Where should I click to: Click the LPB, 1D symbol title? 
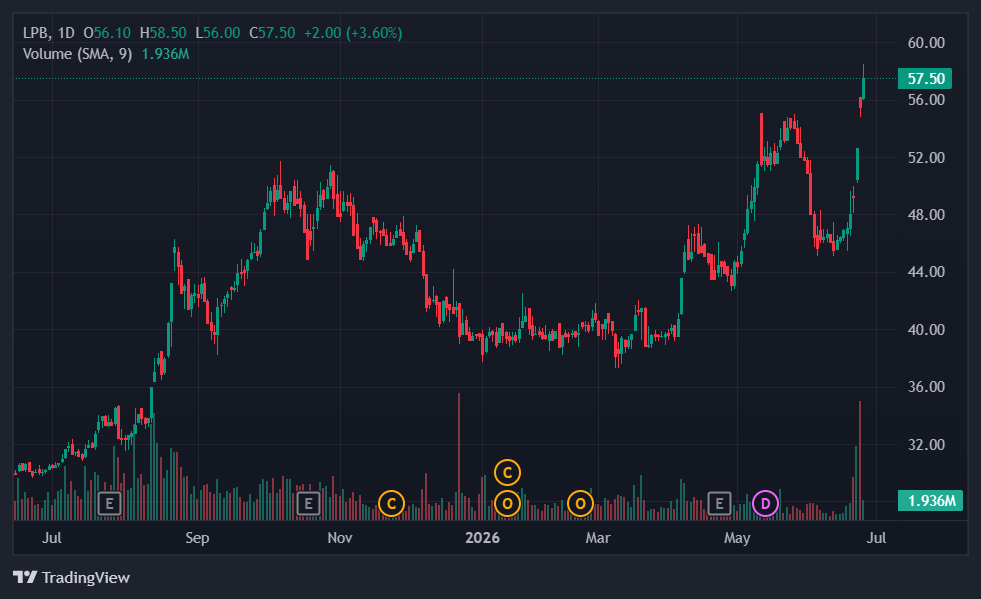click(x=48, y=33)
